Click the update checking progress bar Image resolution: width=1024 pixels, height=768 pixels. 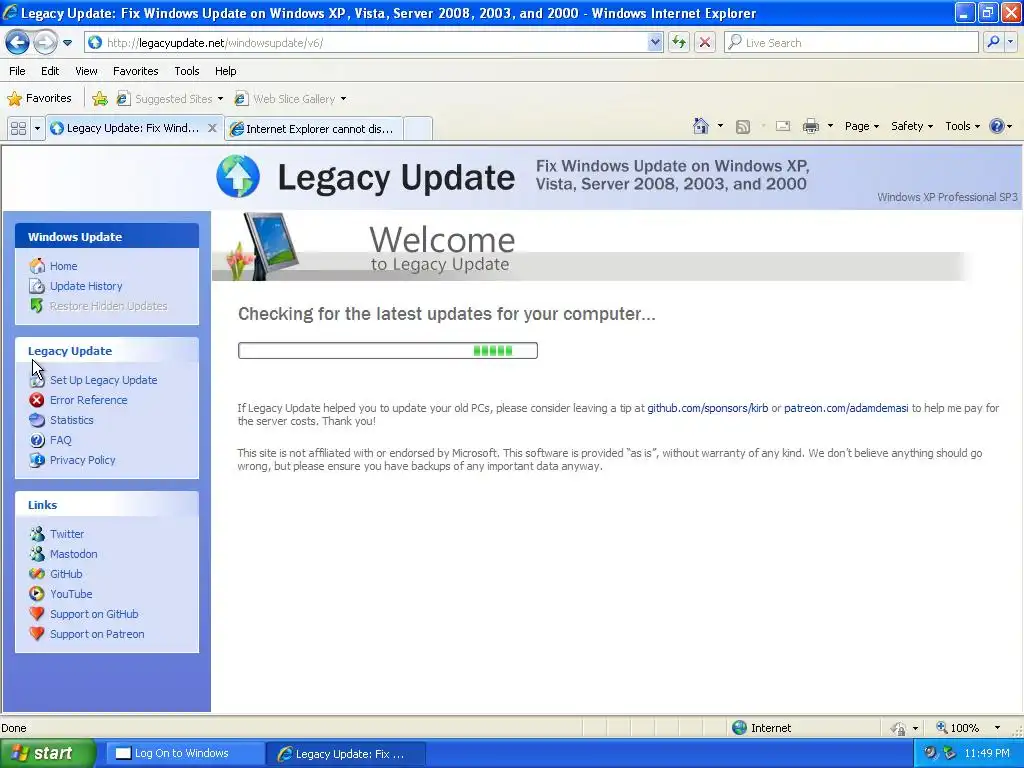[388, 351]
